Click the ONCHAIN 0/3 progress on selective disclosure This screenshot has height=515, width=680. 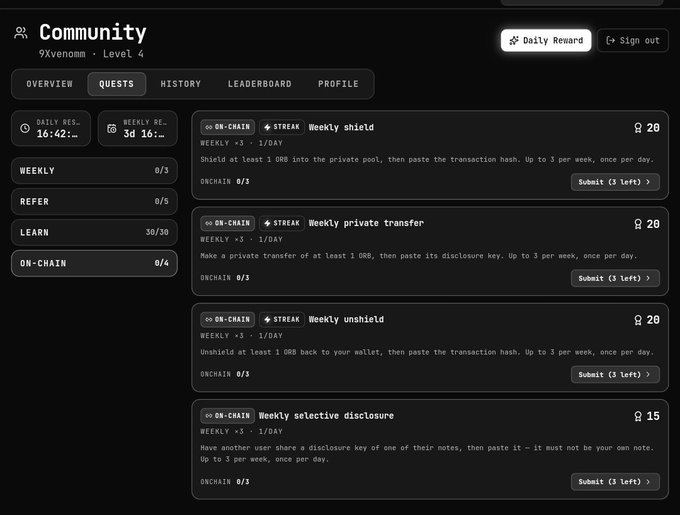225,482
